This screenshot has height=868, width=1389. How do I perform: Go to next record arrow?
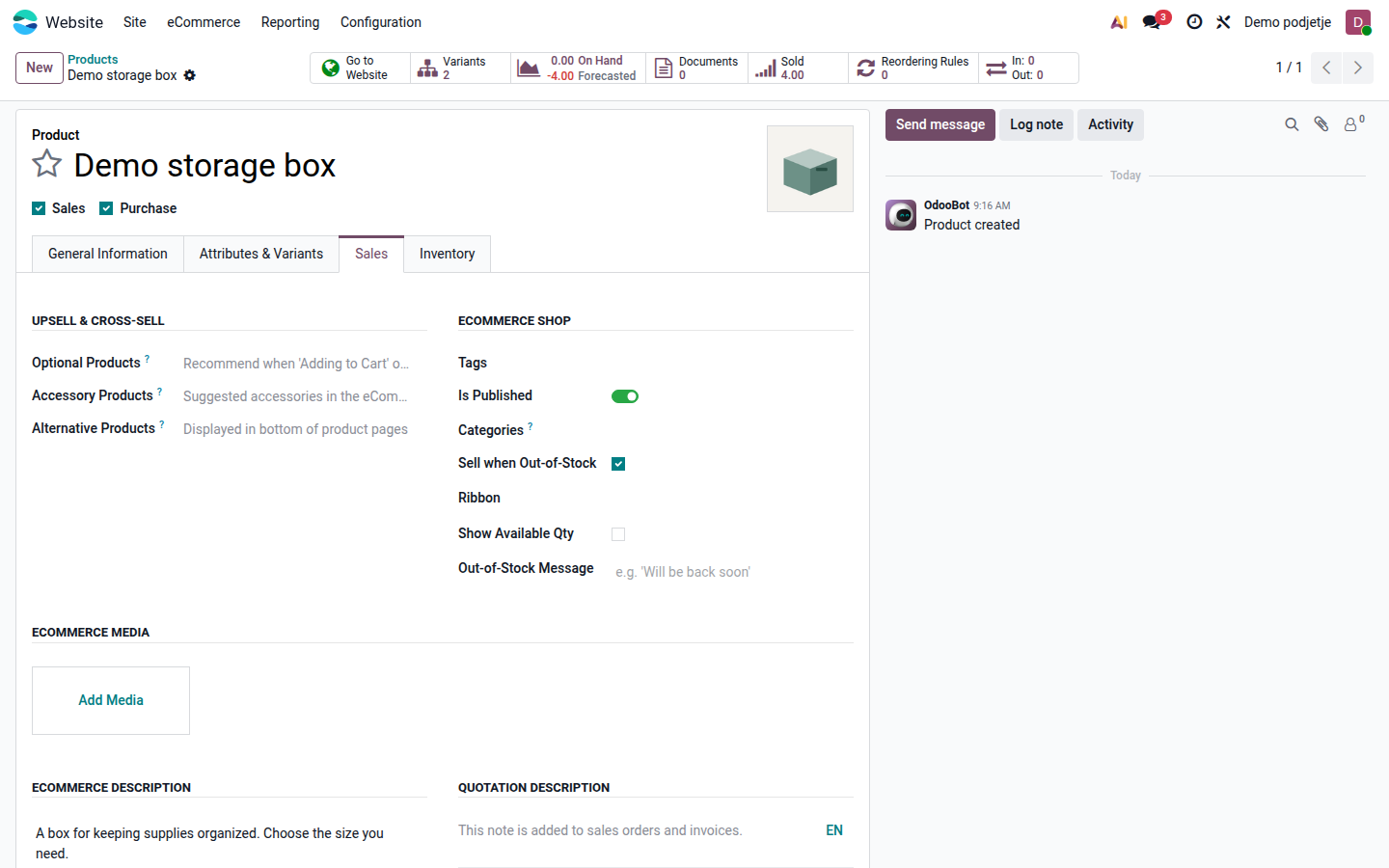click(x=1357, y=68)
